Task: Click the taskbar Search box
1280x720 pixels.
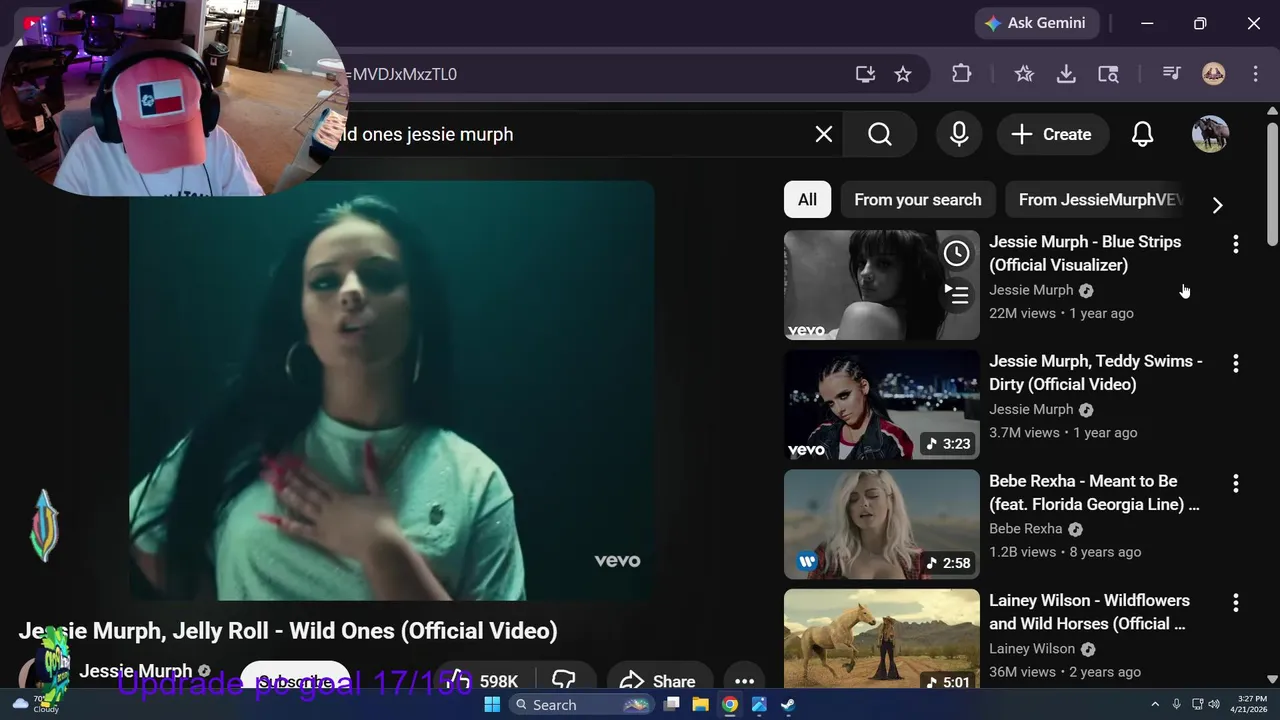Action: tap(583, 705)
